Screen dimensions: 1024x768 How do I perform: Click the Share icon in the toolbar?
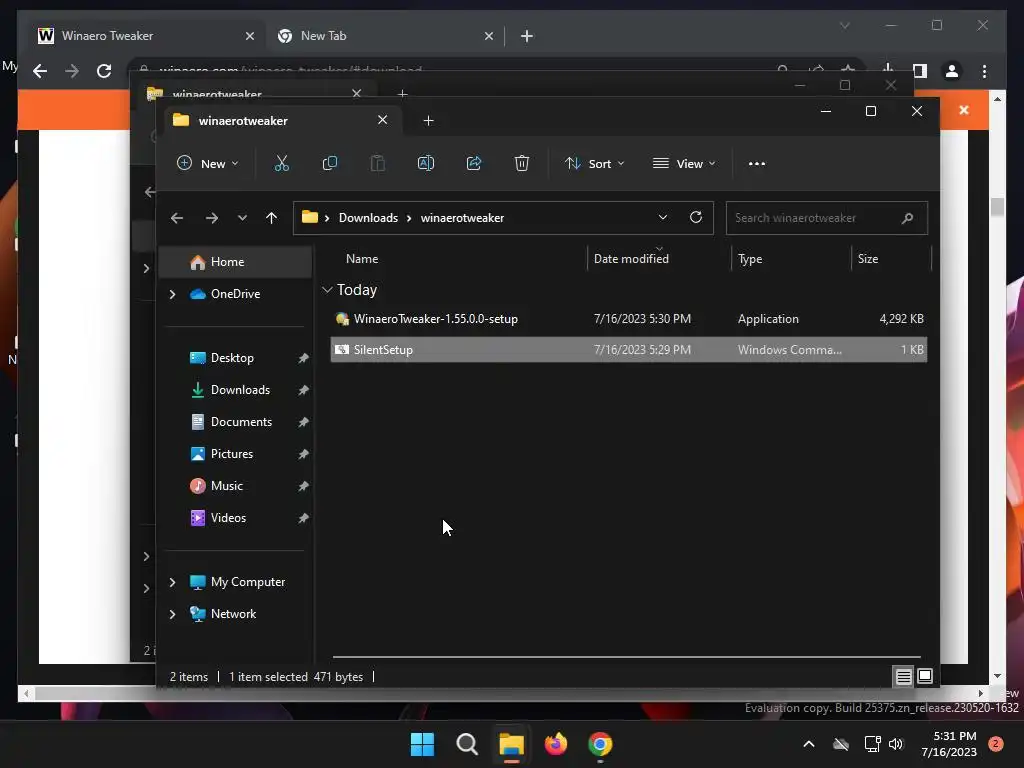pos(474,163)
